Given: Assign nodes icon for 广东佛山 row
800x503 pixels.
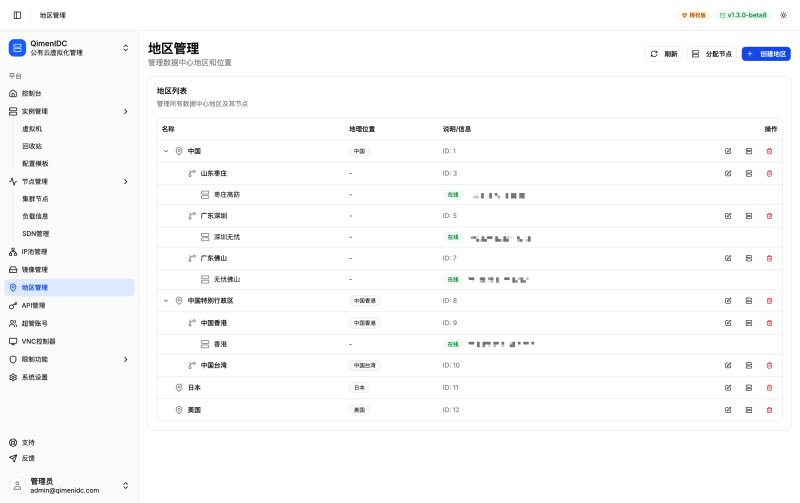Looking at the screenshot, I should point(749,258).
